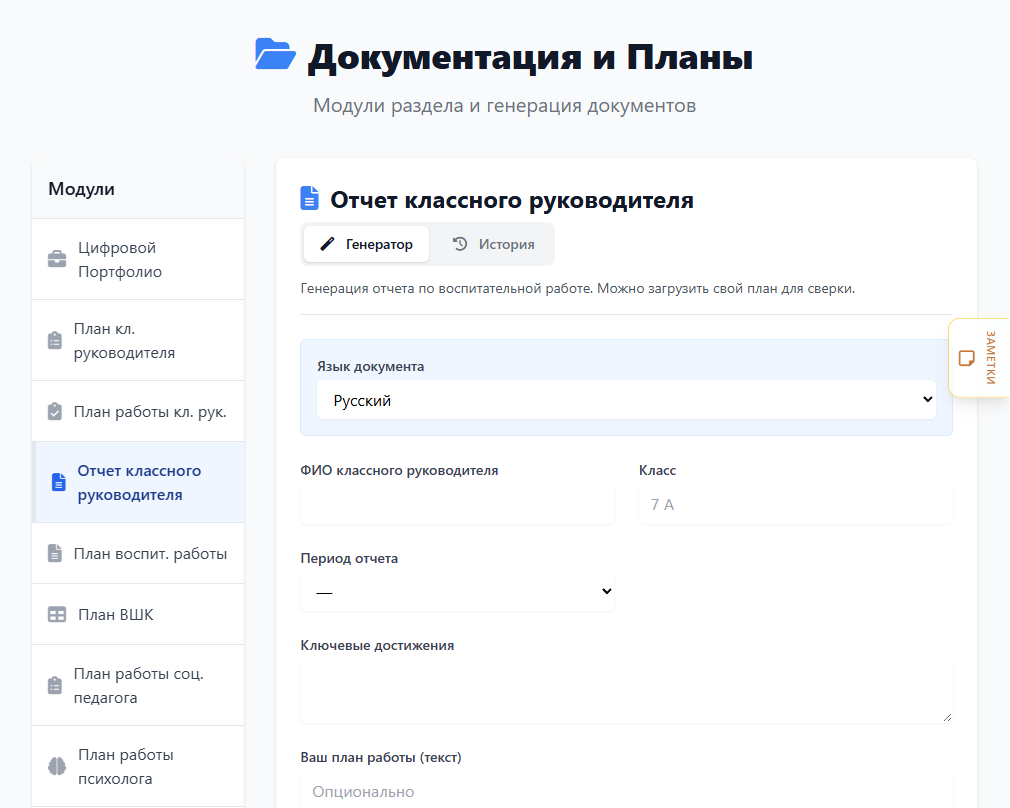Select План работы кл. рук. in the sidebar
This screenshot has width=1010, height=808.
(x=138, y=411)
